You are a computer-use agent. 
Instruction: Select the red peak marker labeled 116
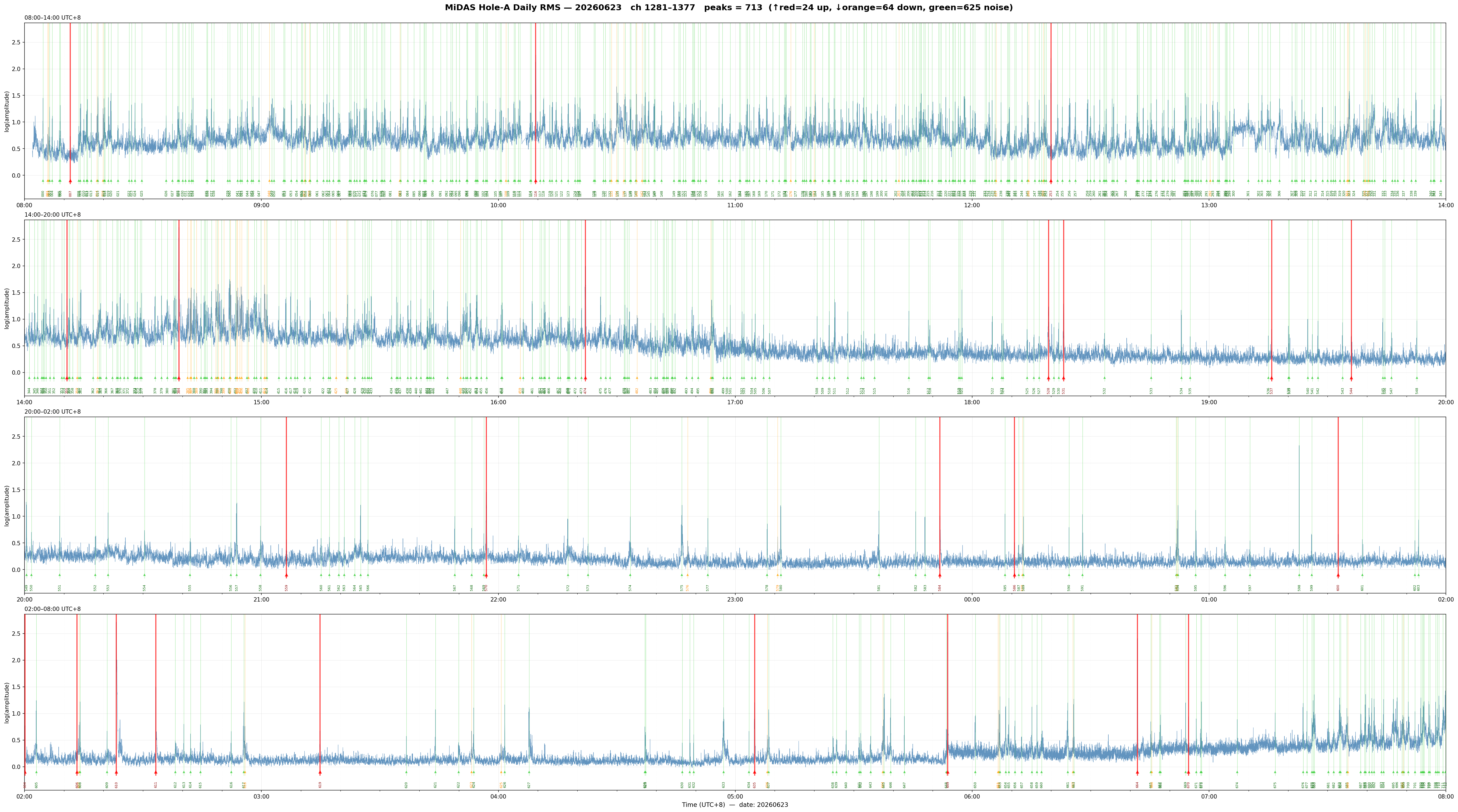[x=535, y=181]
